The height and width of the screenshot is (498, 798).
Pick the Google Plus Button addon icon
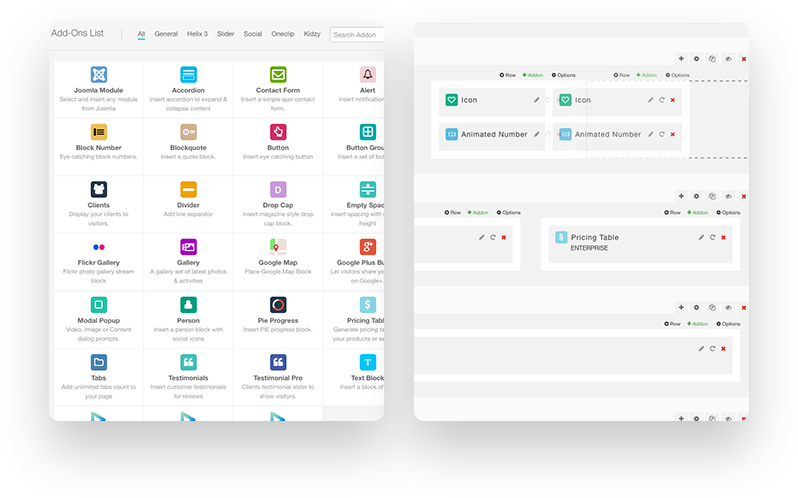367,247
